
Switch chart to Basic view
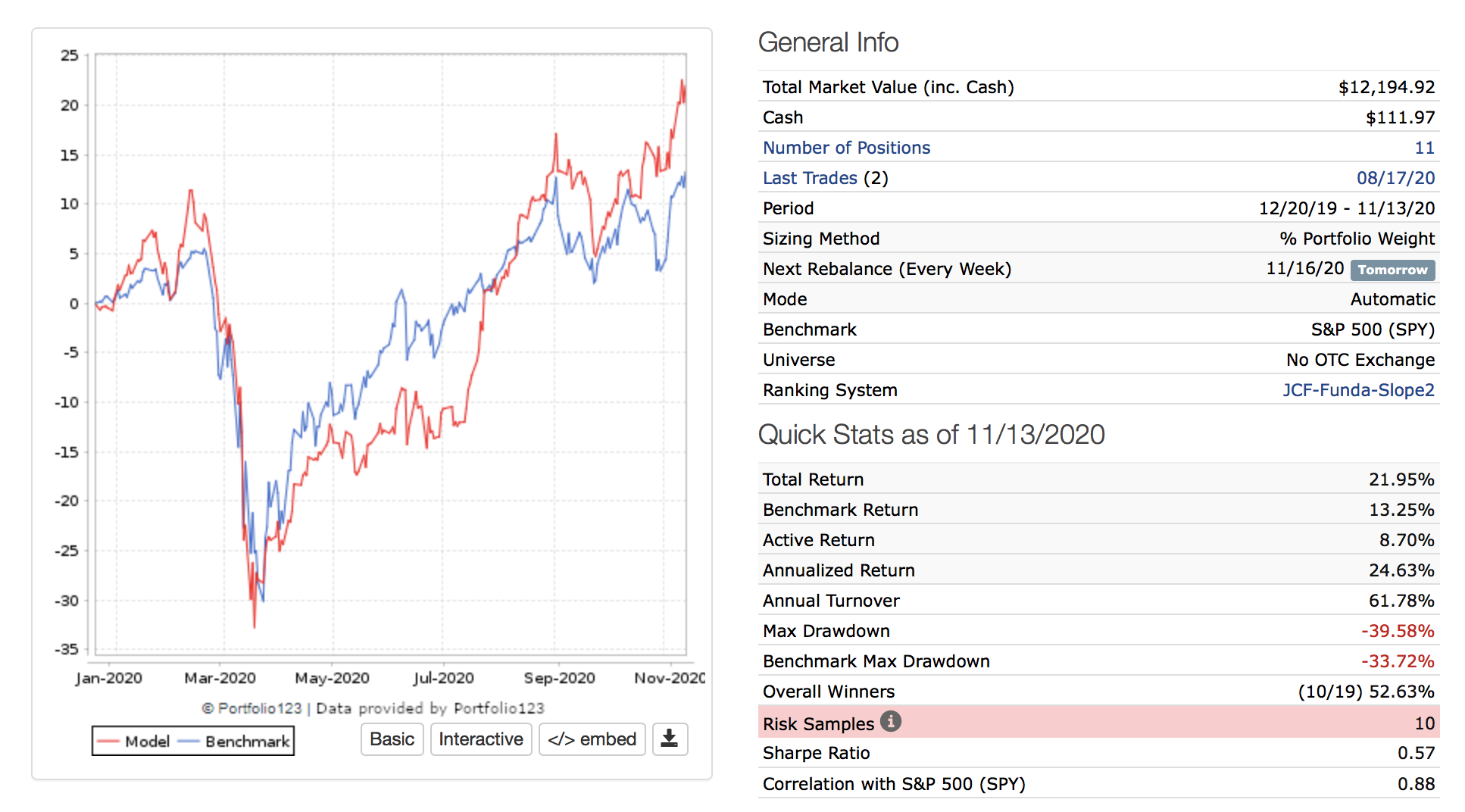click(x=392, y=739)
